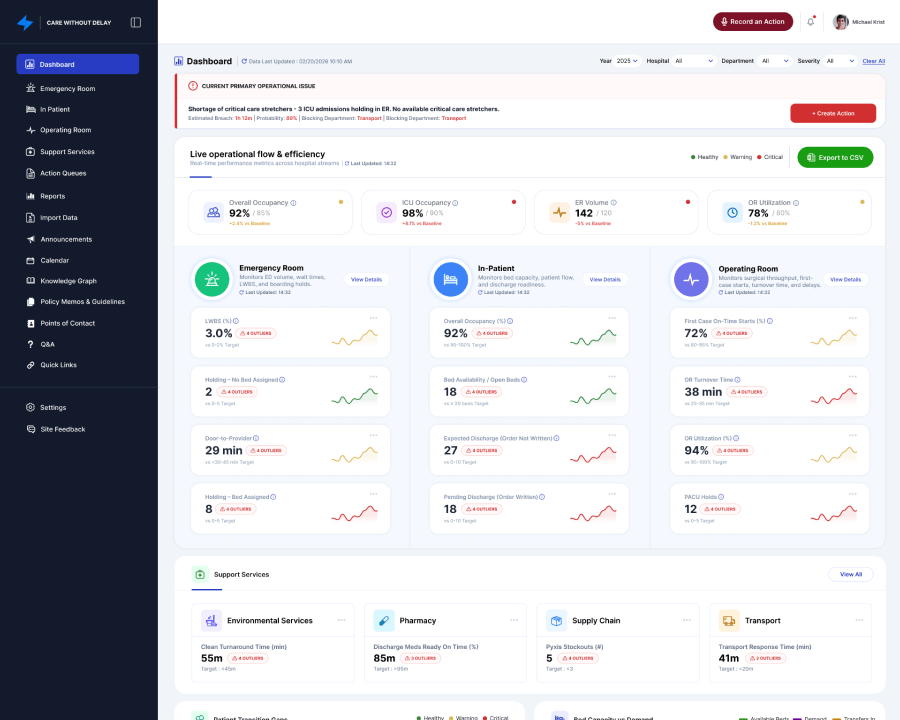This screenshot has width=900, height=720.
Task: Click the Settings gear icon
Action: (x=30, y=407)
